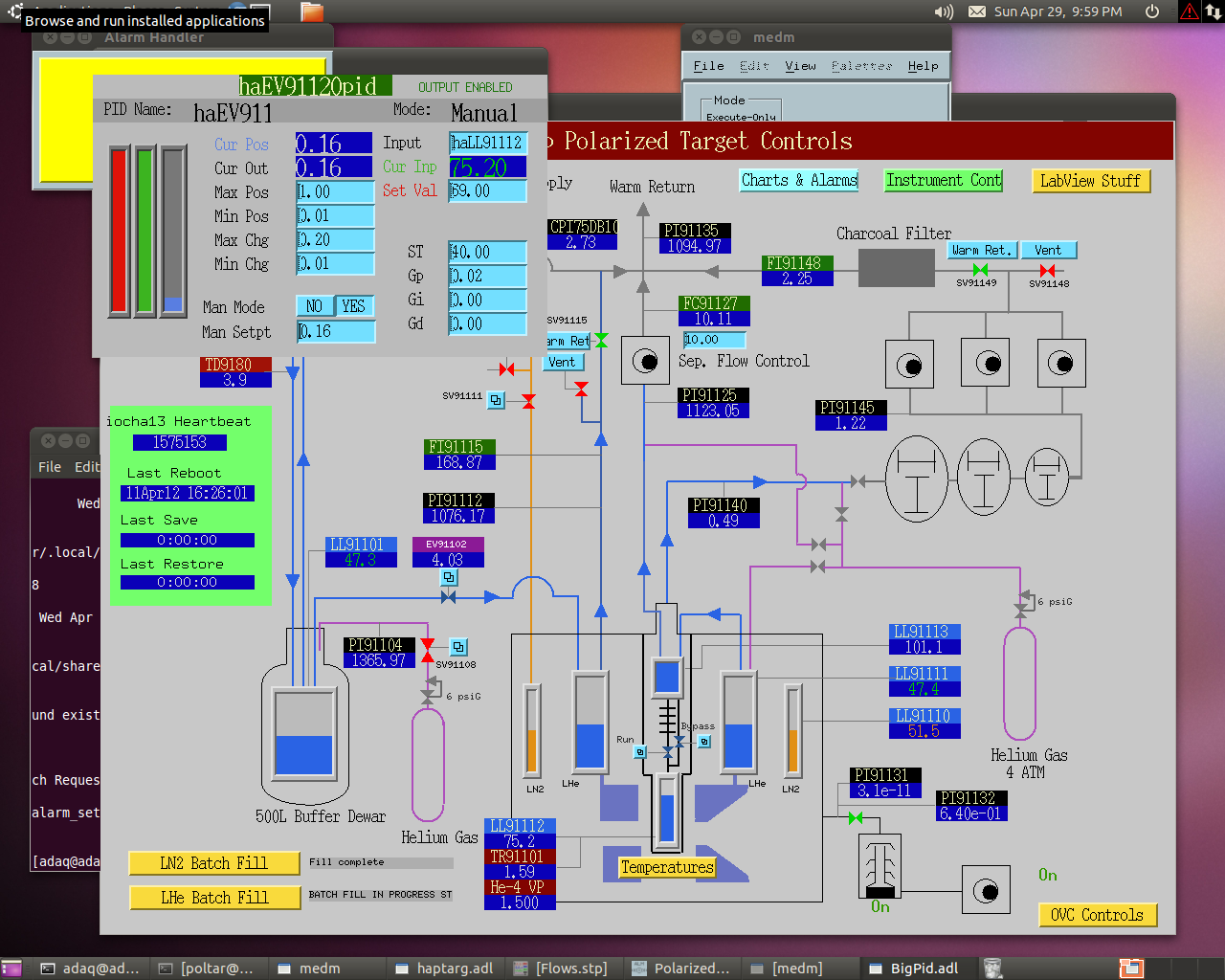Click the LL91101 readout value 47.3
Image resolution: width=1225 pixels, height=980 pixels.
click(361, 560)
